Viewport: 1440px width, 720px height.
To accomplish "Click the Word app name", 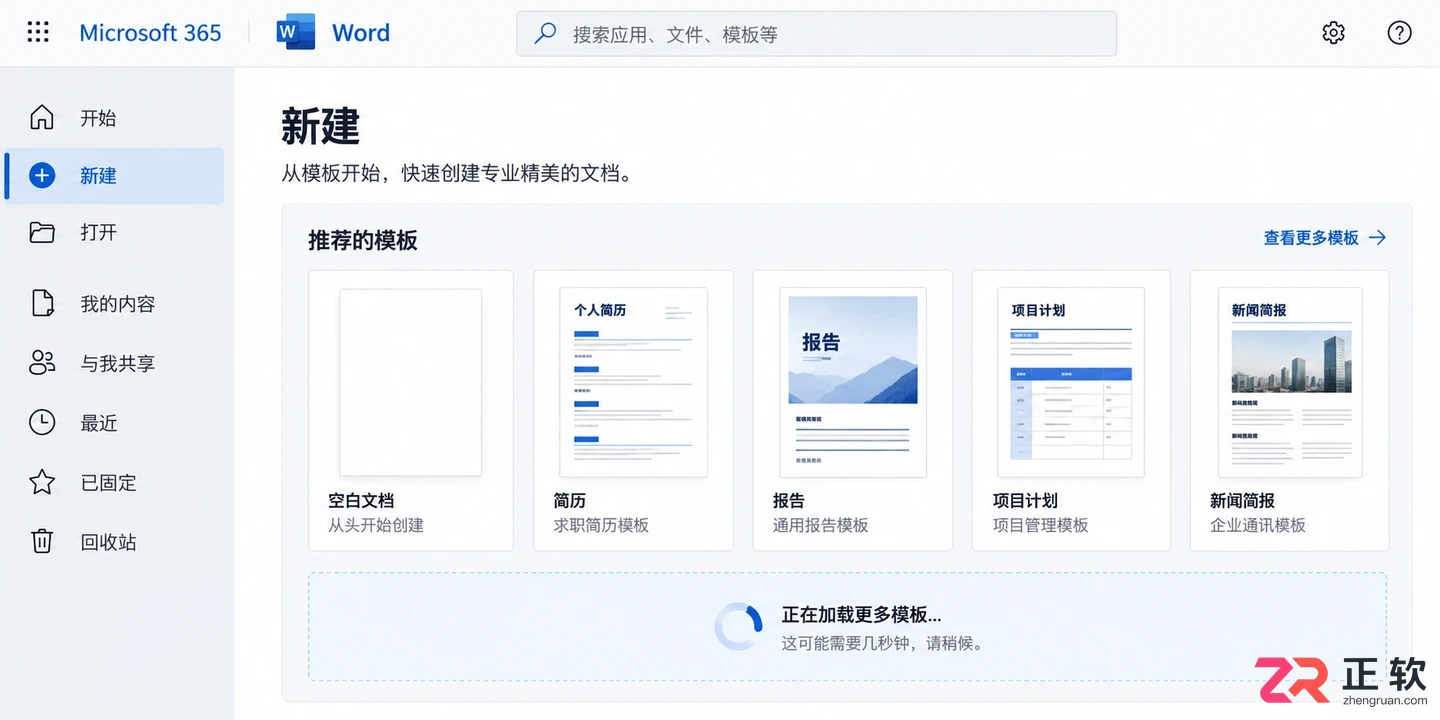I will [x=361, y=33].
